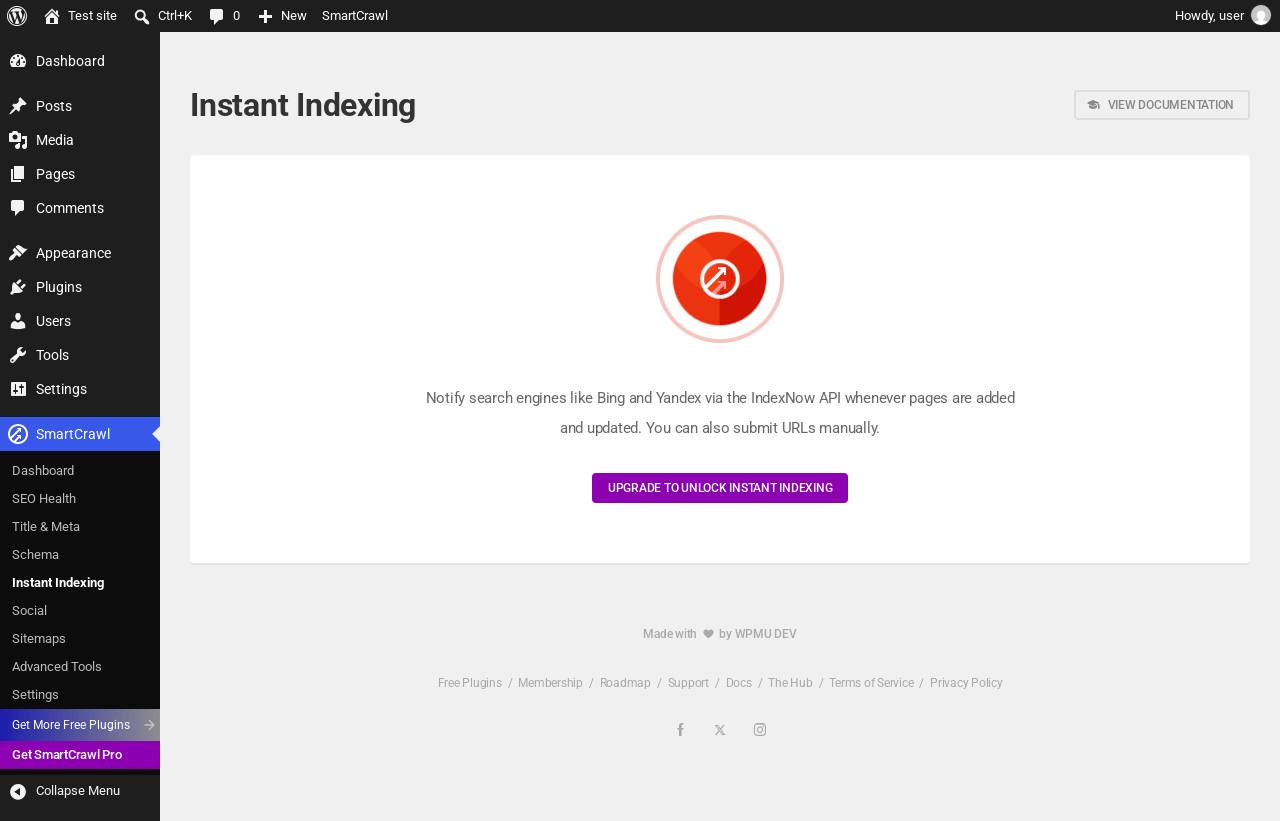Click the Users person icon
The height and width of the screenshot is (821, 1280).
[18, 321]
